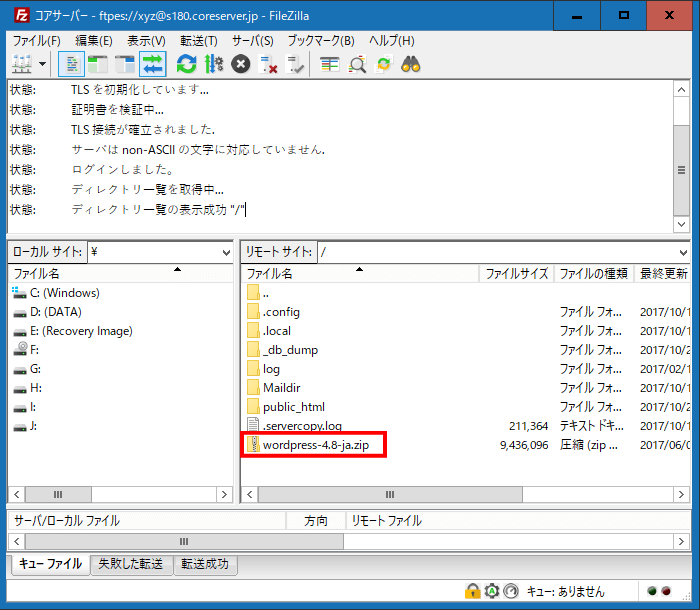Screen dimensions: 700x610
Task: Sort remote files by ファイルサイズ column
Action: click(517, 273)
